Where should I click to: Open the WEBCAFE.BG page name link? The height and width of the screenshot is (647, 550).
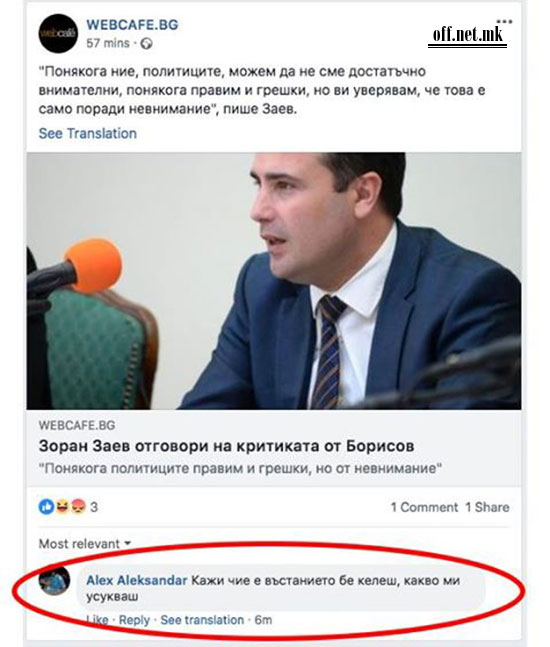point(132,24)
